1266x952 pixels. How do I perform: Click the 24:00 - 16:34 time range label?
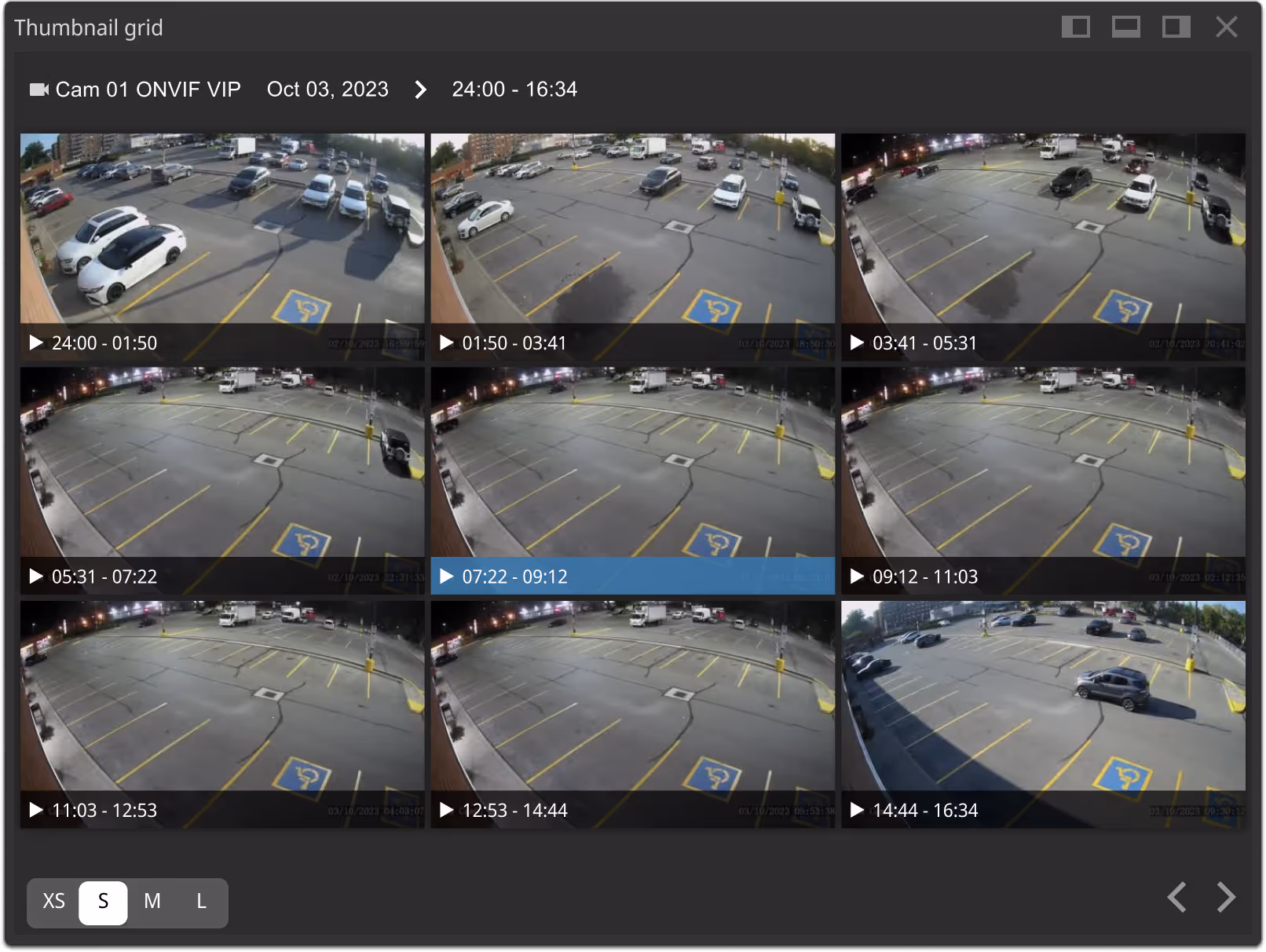pyautogui.click(x=514, y=89)
